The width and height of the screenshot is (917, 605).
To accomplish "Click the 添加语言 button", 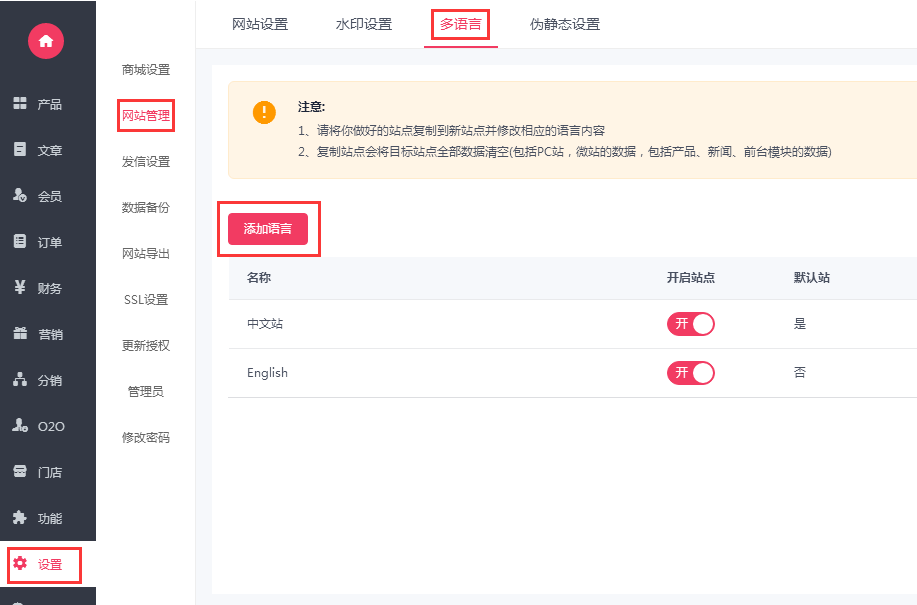I will coord(268,229).
